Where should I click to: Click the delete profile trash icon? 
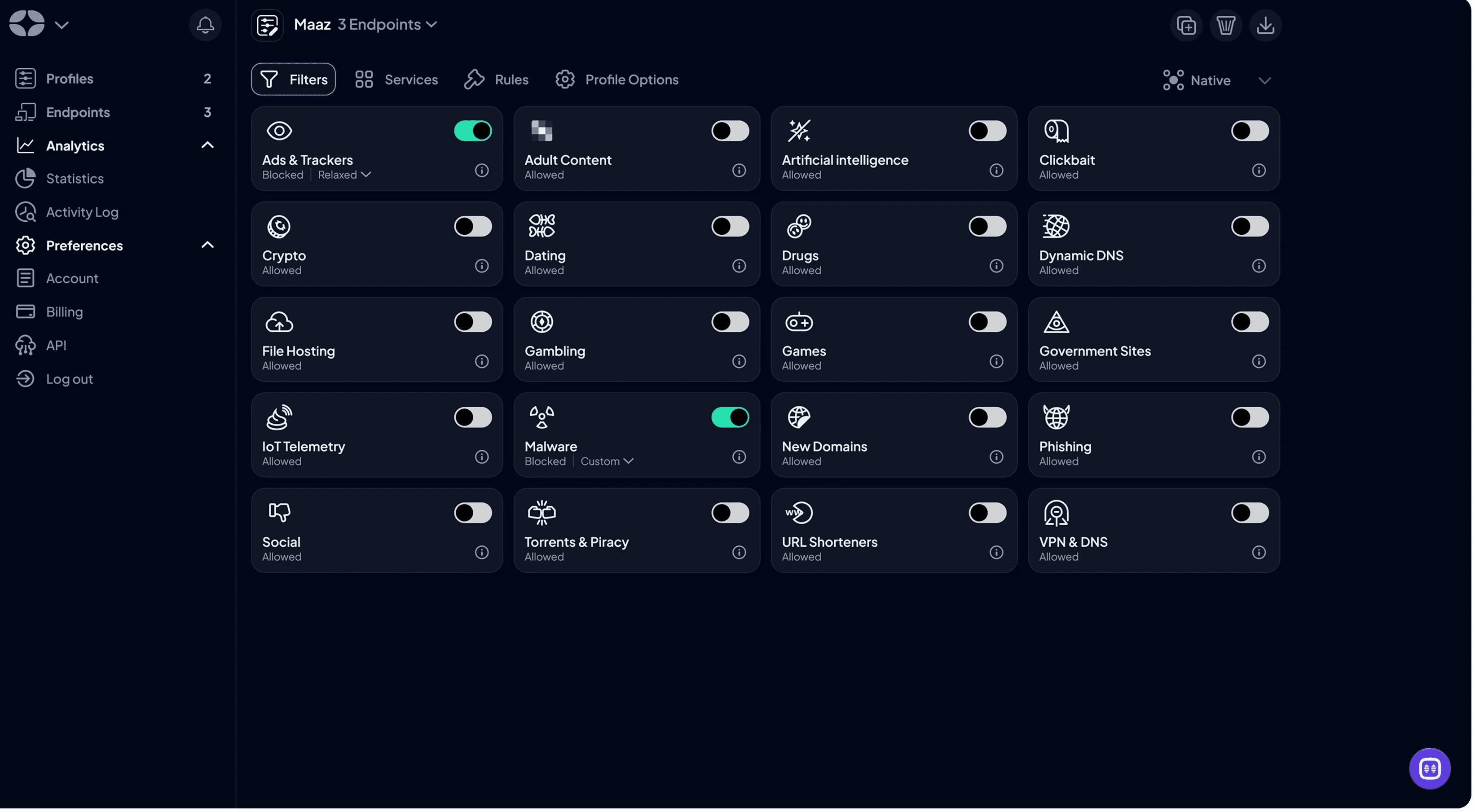click(1225, 25)
